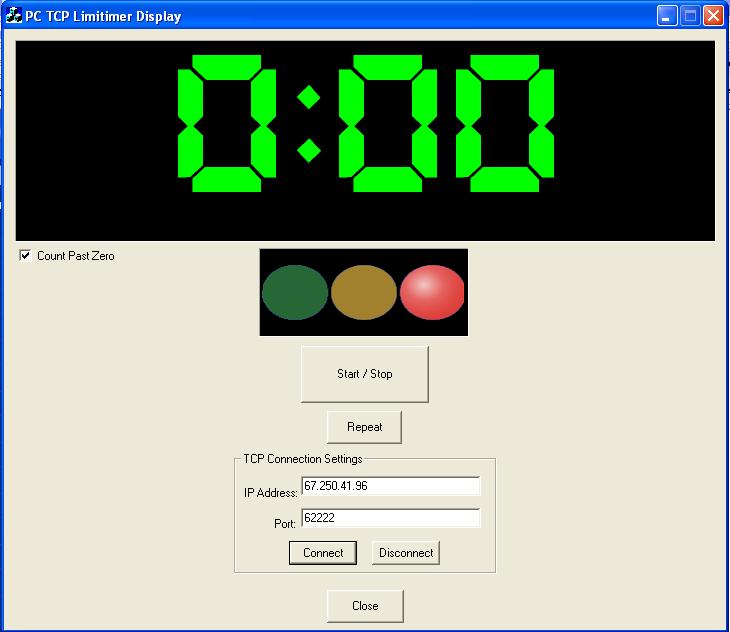
Task: Click the red indicator light
Action: pos(432,292)
